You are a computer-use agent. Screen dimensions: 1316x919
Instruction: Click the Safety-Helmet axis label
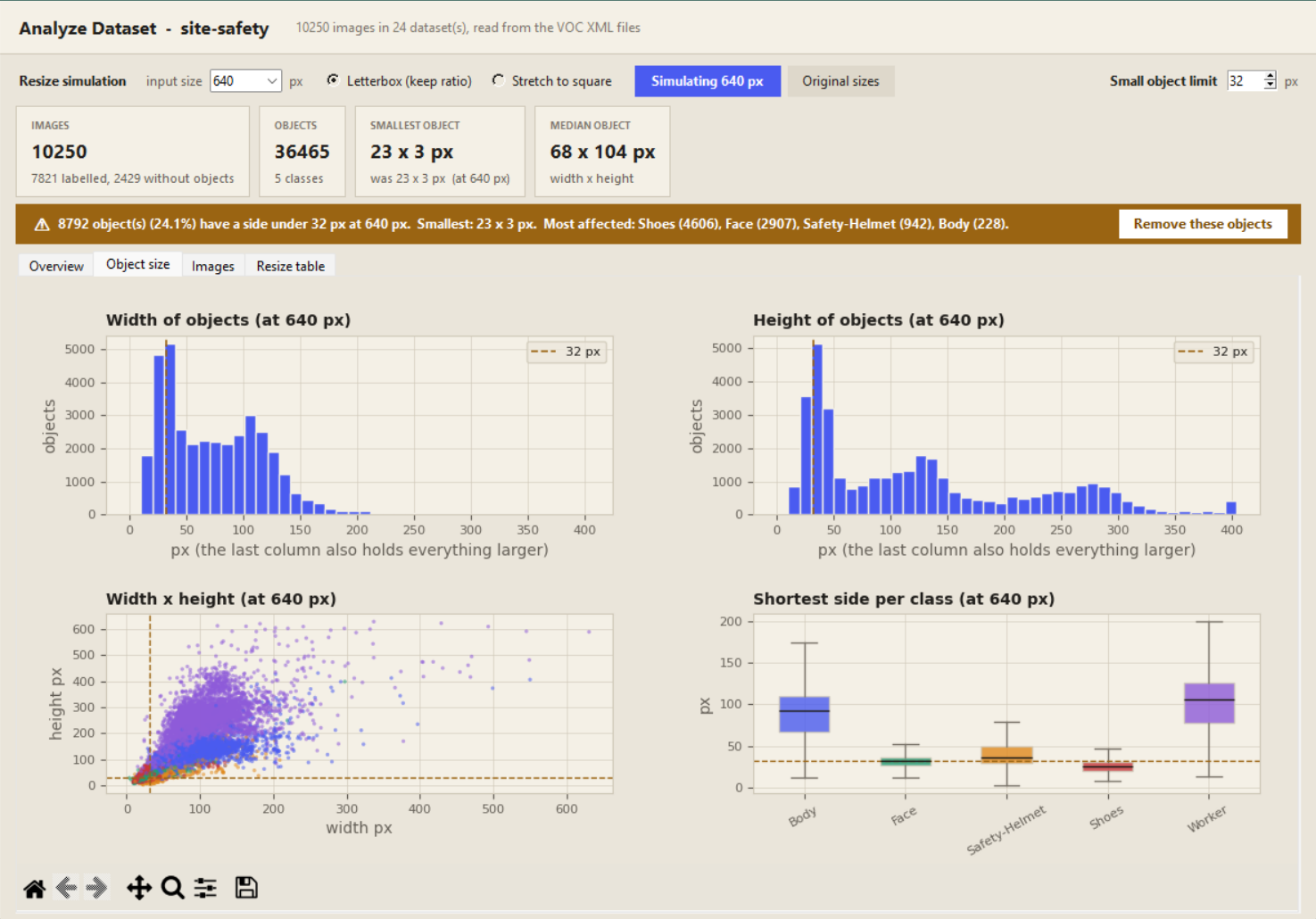(1006, 831)
